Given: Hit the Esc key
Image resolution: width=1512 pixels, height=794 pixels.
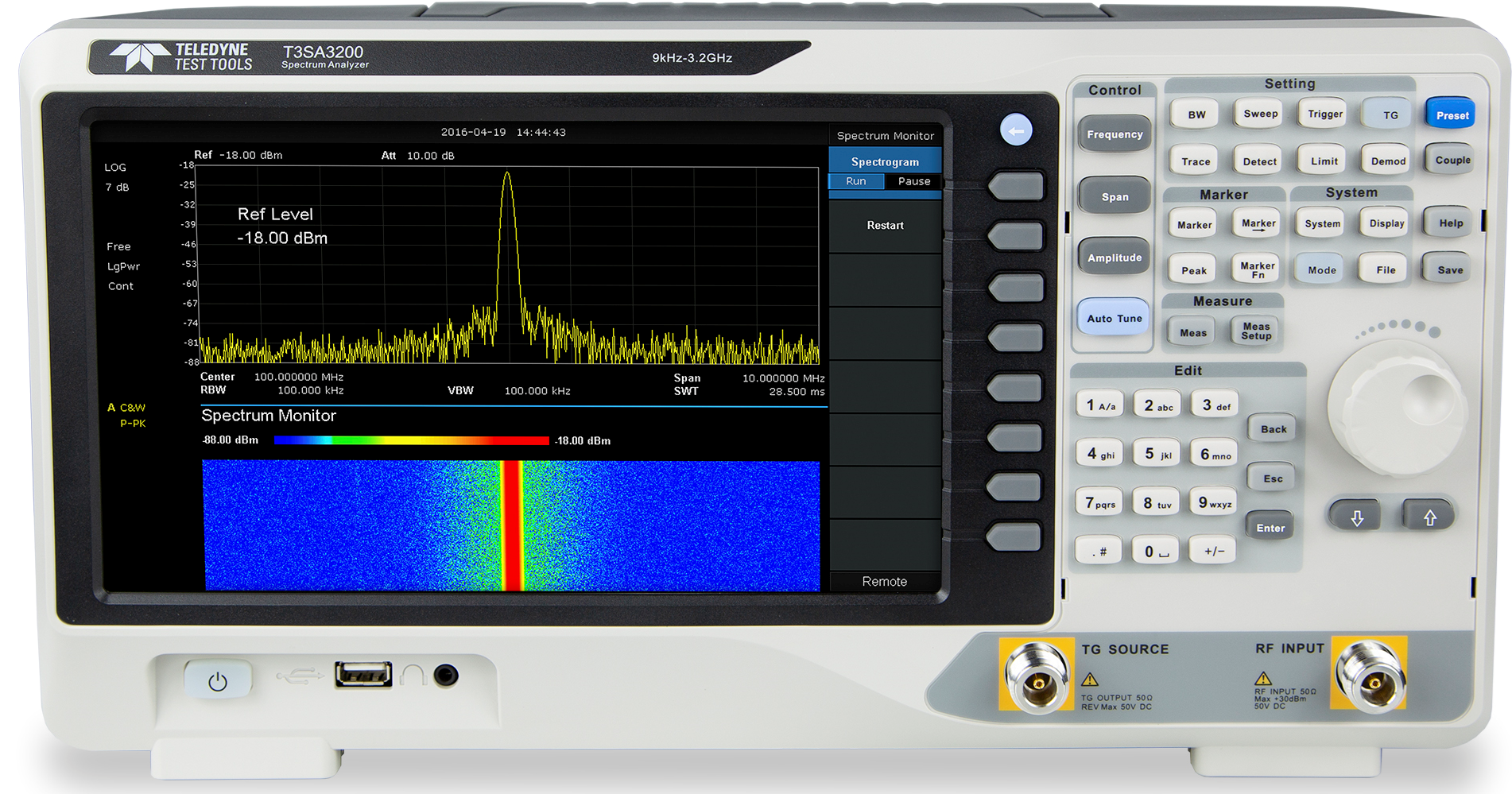Looking at the screenshot, I should tap(1272, 478).
